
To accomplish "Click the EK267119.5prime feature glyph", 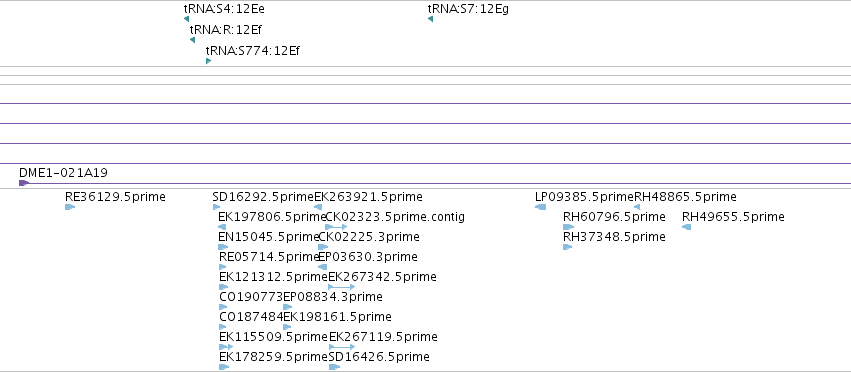I will 342,346.
